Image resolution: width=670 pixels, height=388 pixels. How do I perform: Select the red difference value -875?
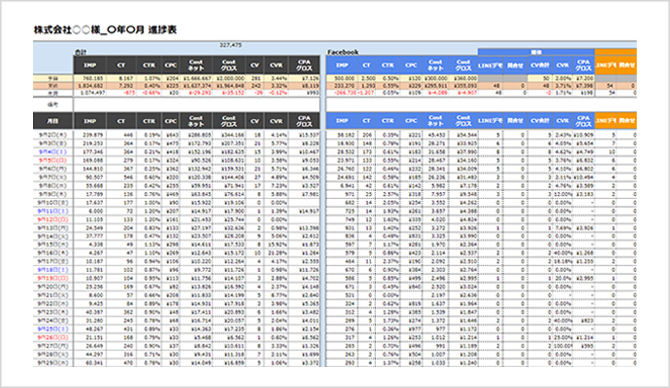click(x=121, y=93)
